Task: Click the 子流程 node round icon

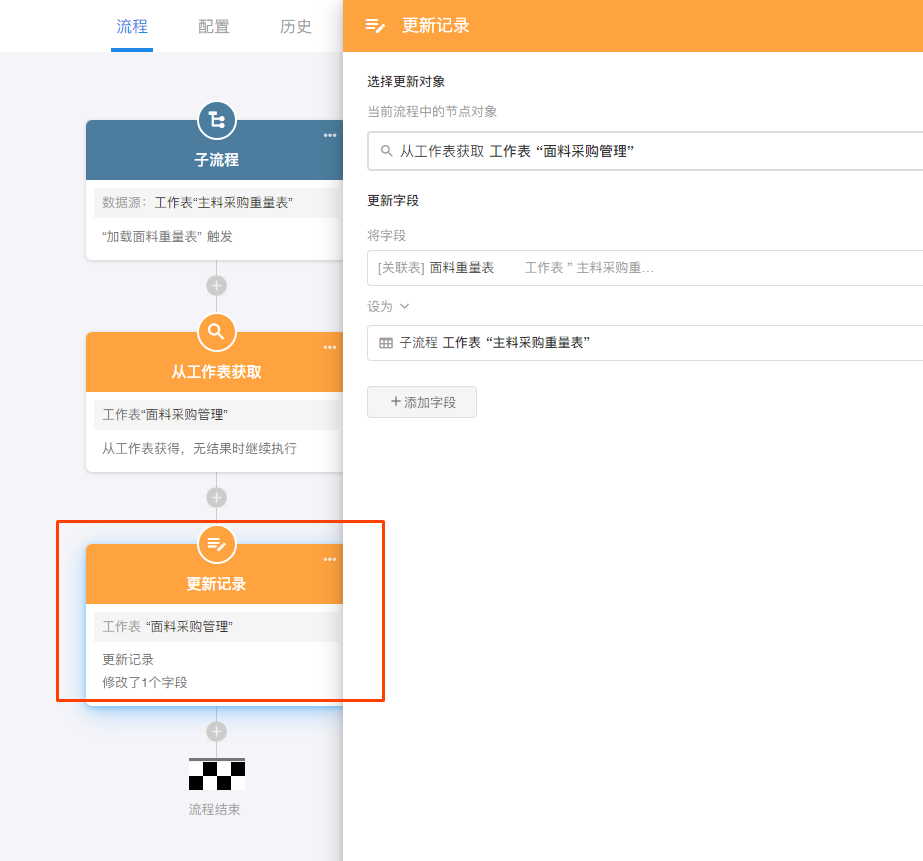Action: tap(217, 121)
